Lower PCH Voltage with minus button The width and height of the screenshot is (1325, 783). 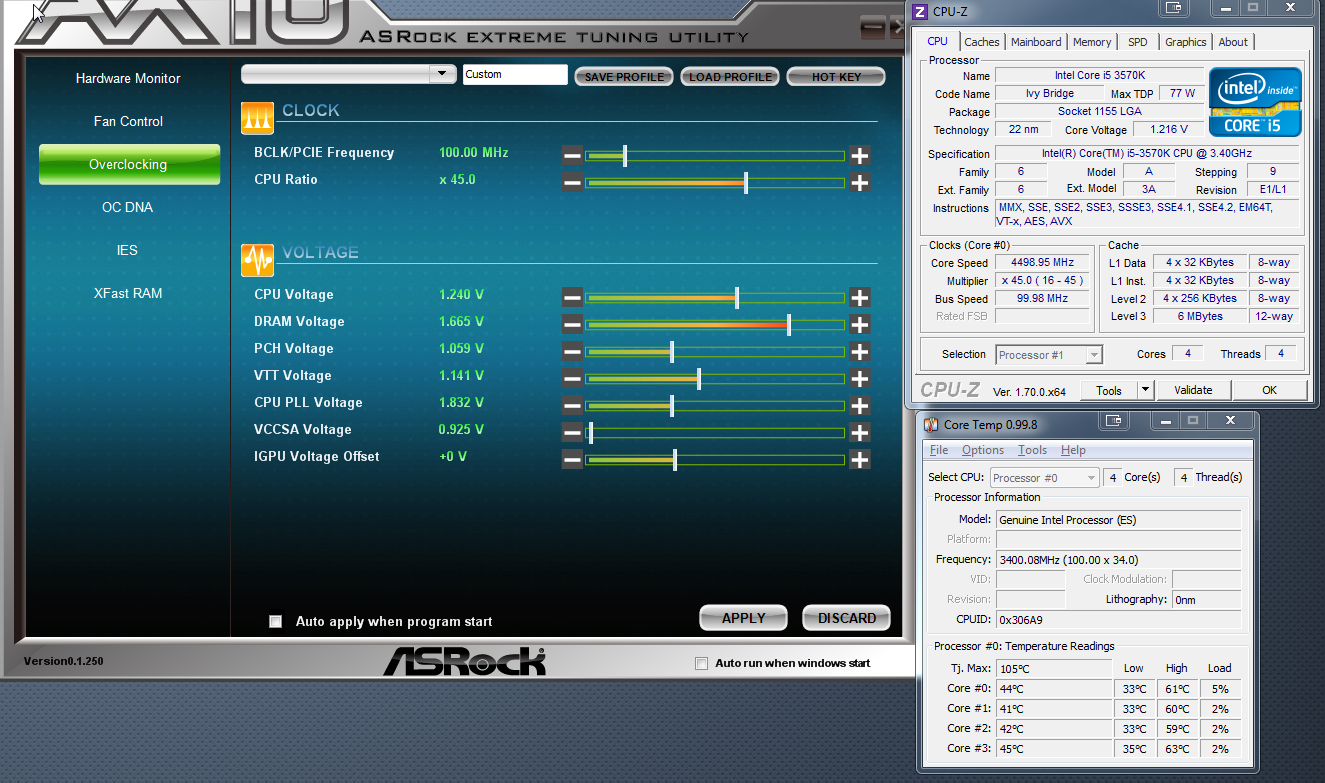(x=572, y=352)
